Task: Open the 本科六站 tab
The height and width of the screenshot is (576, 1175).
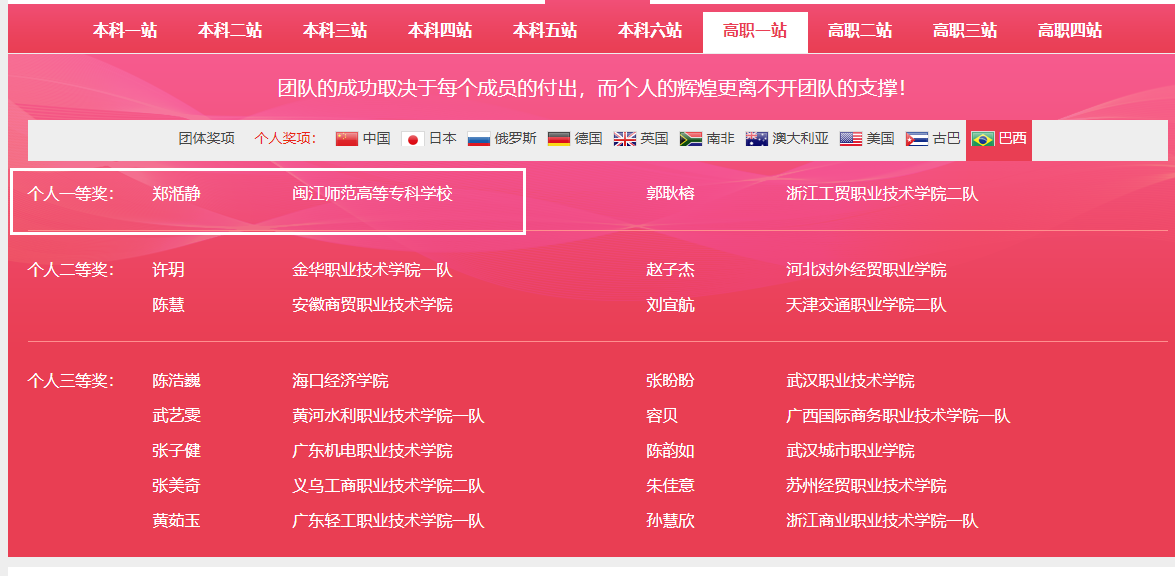Action: [650, 31]
